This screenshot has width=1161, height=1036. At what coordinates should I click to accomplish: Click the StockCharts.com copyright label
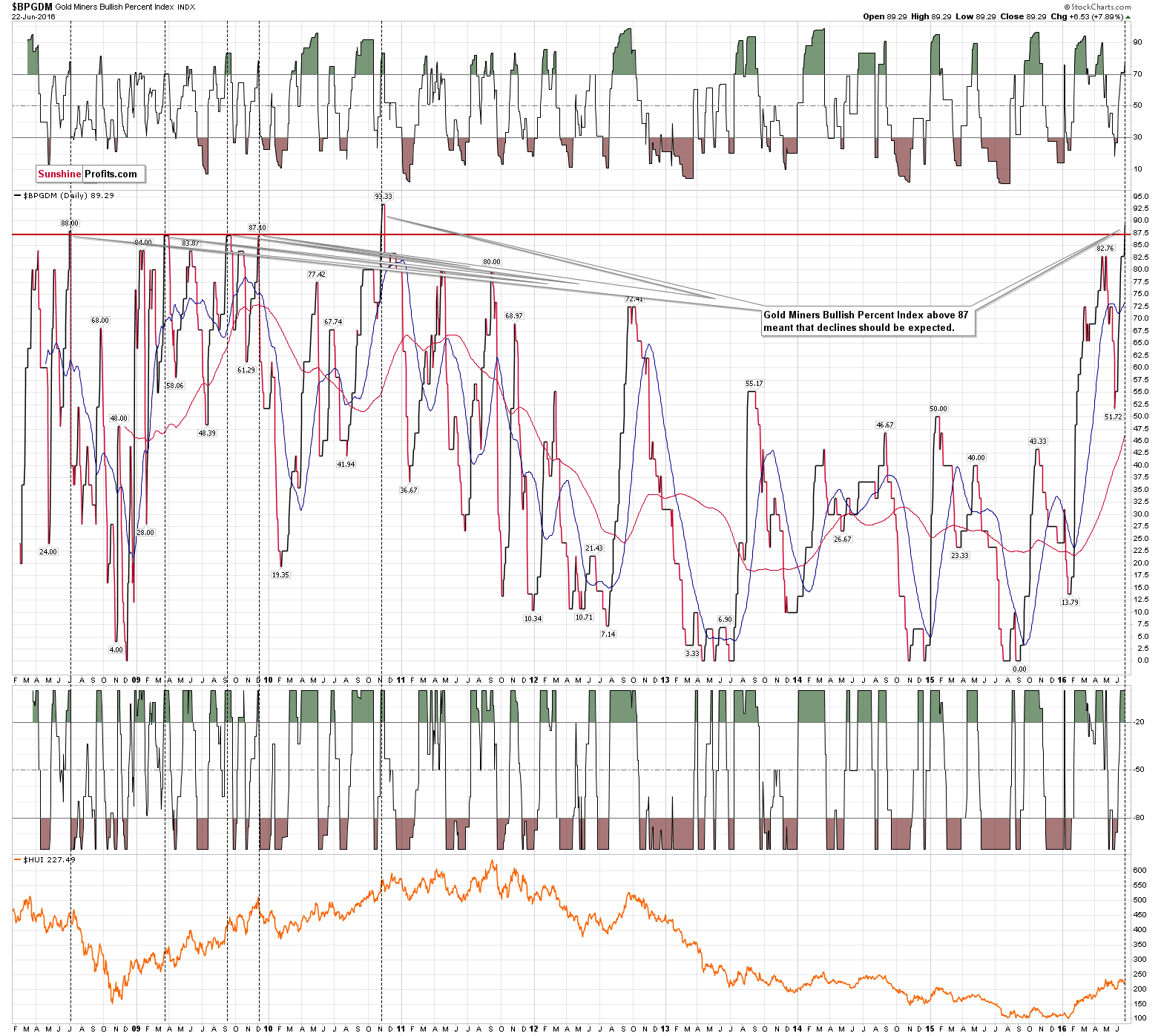(x=1096, y=7)
